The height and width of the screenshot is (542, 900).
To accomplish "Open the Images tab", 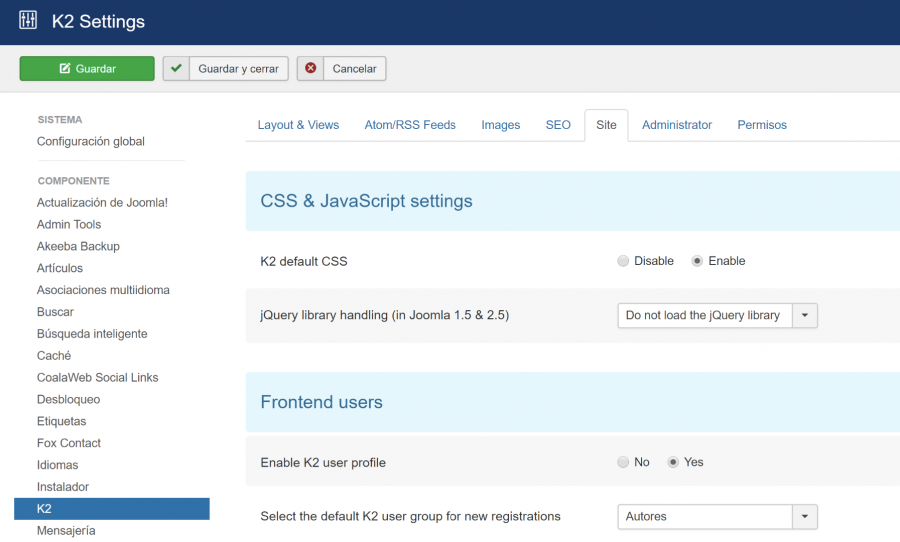I will (x=501, y=125).
